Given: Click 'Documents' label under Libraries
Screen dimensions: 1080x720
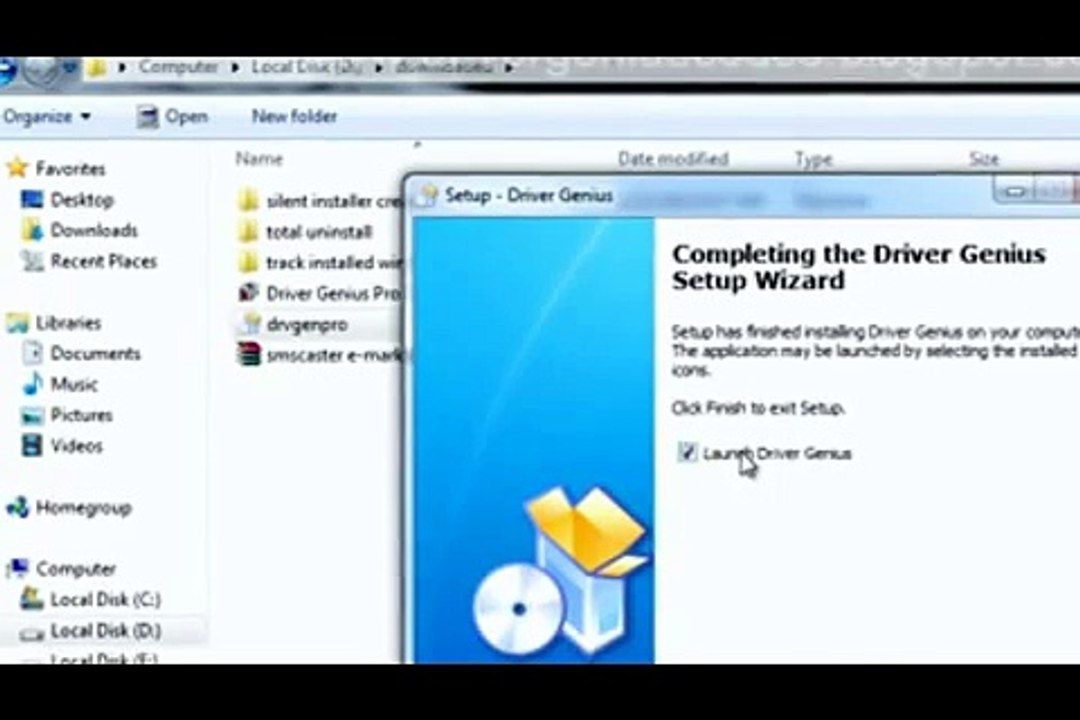Looking at the screenshot, I should coord(96,353).
